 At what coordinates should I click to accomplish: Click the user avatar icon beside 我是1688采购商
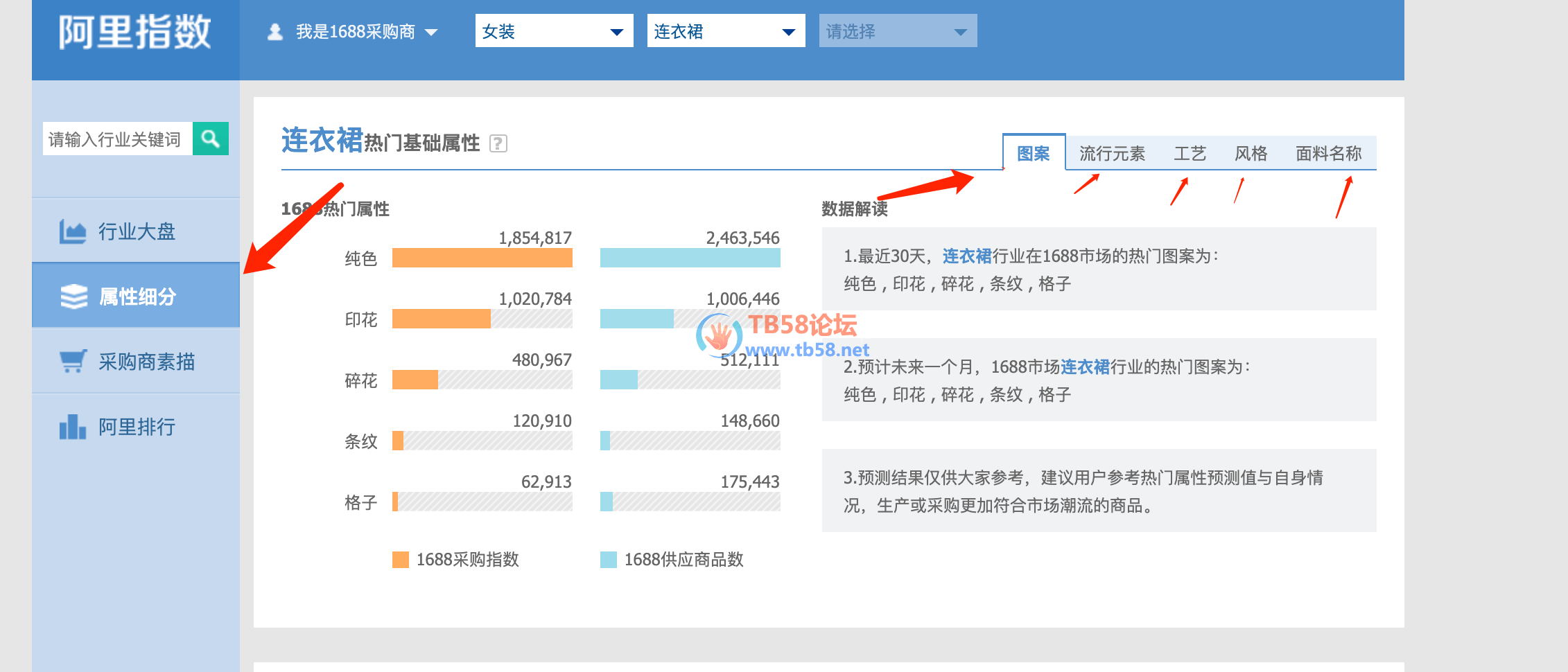tap(275, 32)
